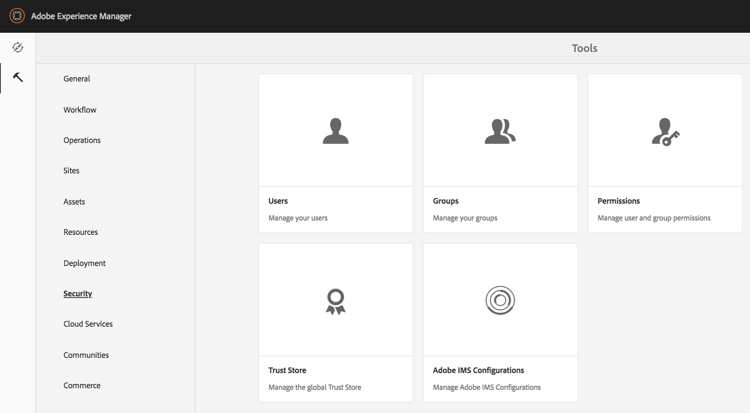Click the Users card title link
This screenshot has height=413, width=750.
pyautogui.click(x=278, y=201)
